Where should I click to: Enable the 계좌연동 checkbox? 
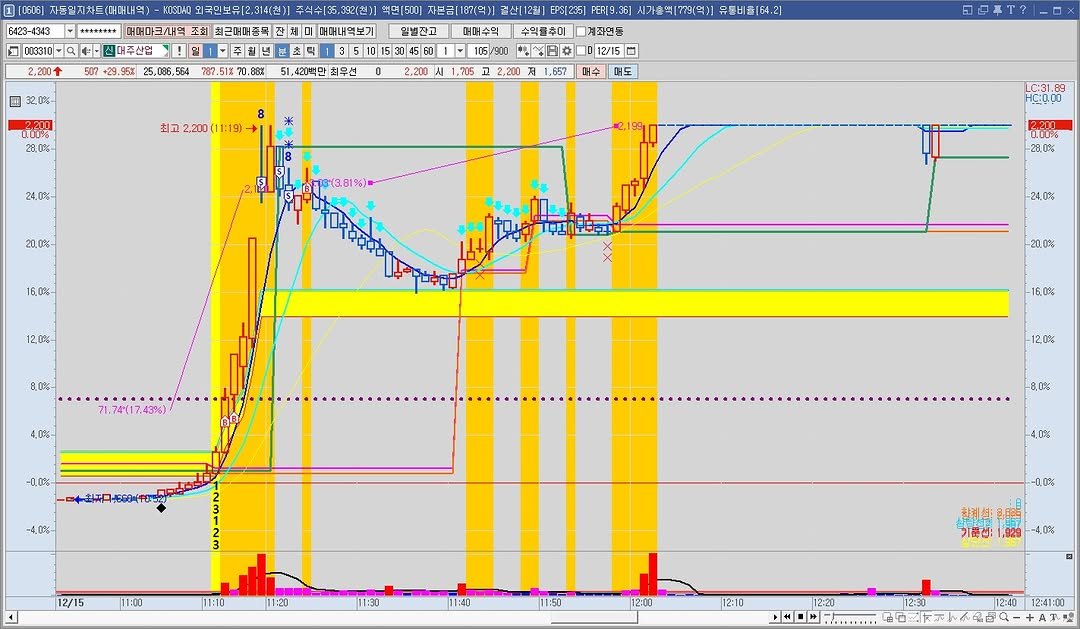tap(581, 31)
